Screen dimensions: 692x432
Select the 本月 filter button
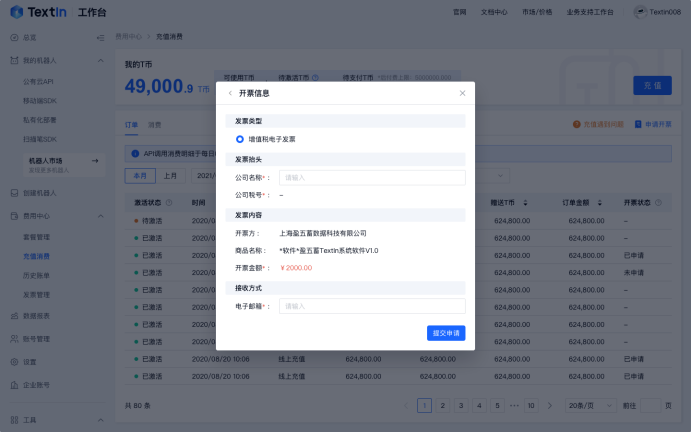(140, 176)
